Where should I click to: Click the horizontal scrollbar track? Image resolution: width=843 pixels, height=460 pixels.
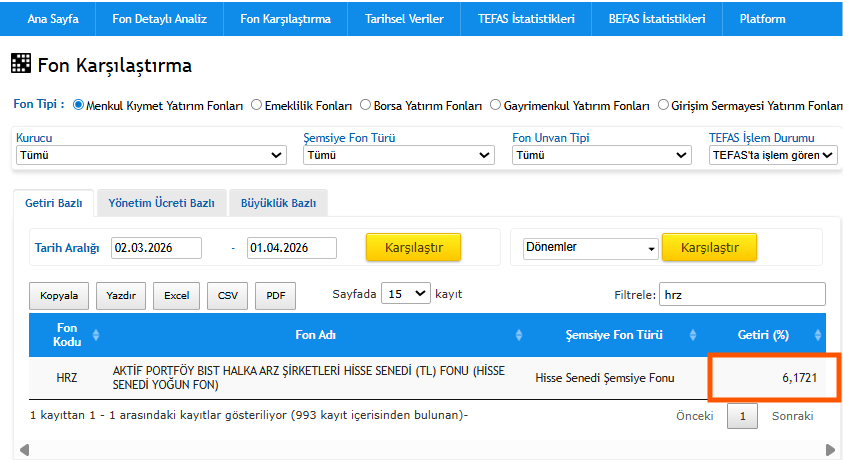(x=427, y=449)
